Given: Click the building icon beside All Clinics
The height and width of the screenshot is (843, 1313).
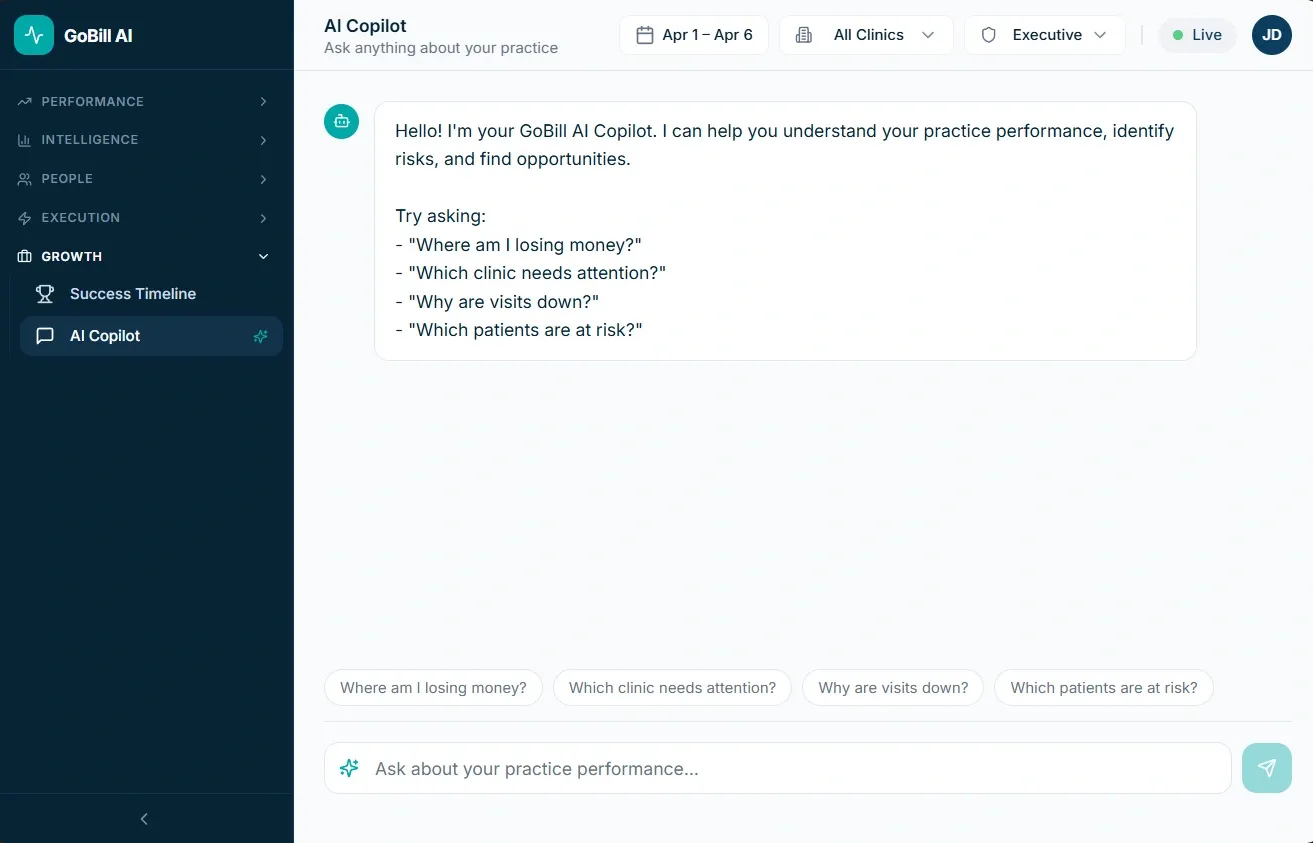Looking at the screenshot, I should 803,35.
